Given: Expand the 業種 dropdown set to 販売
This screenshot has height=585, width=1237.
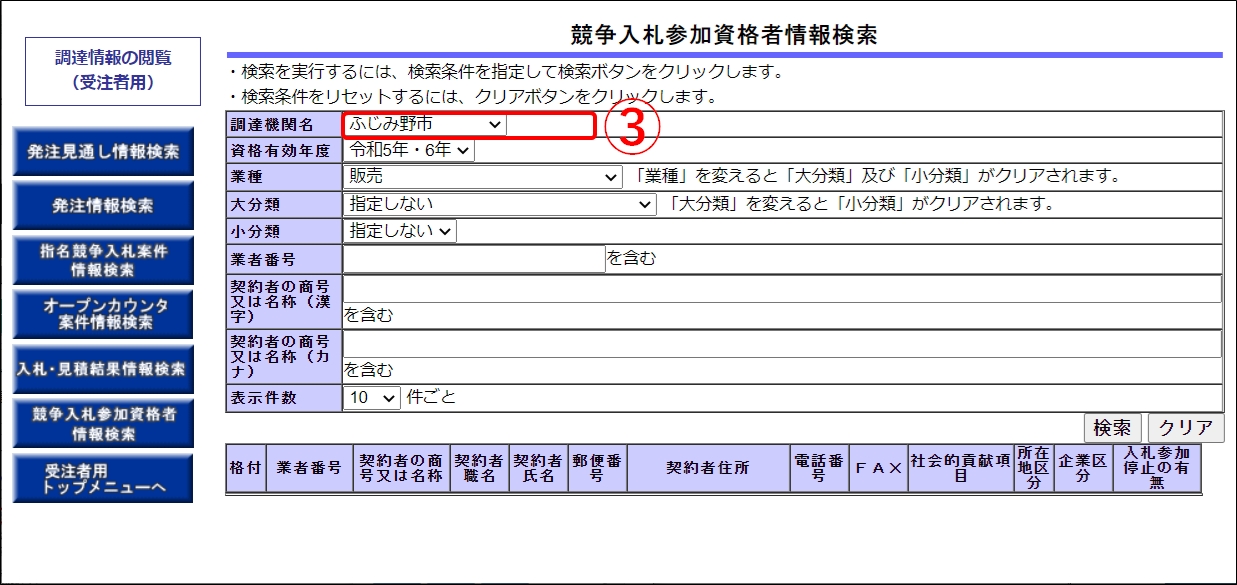Looking at the screenshot, I should tap(483, 177).
